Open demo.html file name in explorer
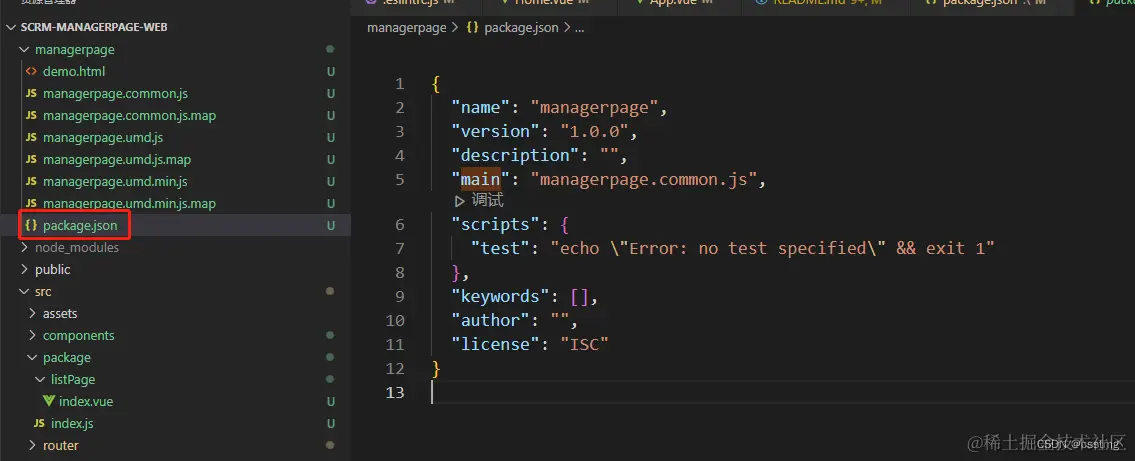Viewport: 1135px width, 461px height. click(74, 72)
